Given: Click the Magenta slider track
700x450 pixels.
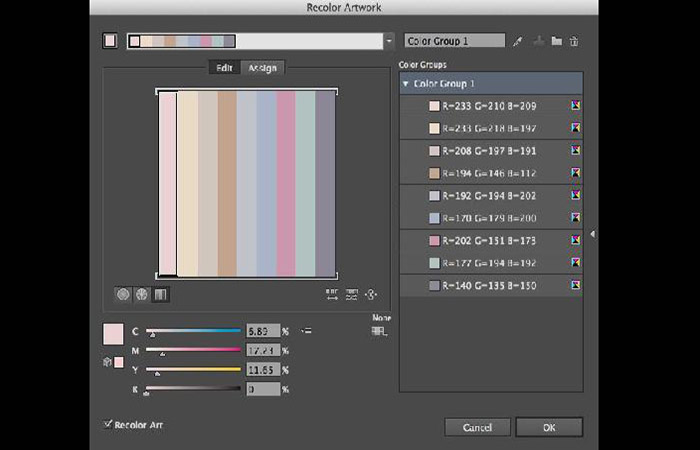Looking at the screenshot, I should [x=194, y=350].
